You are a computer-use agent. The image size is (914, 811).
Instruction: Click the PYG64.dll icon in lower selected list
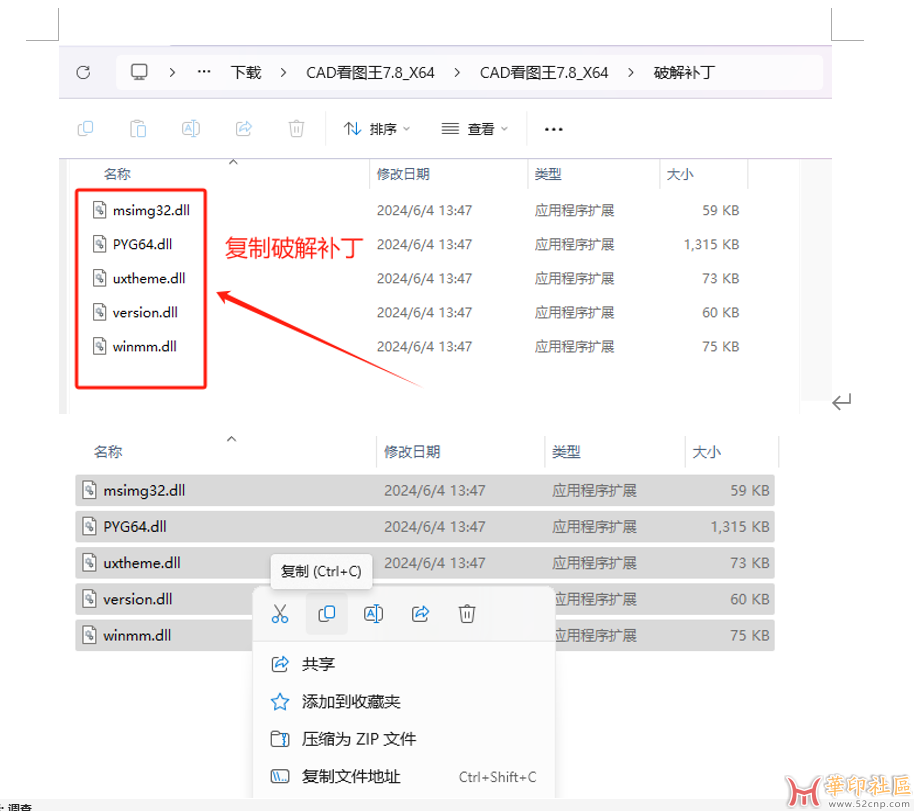(89, 526)
